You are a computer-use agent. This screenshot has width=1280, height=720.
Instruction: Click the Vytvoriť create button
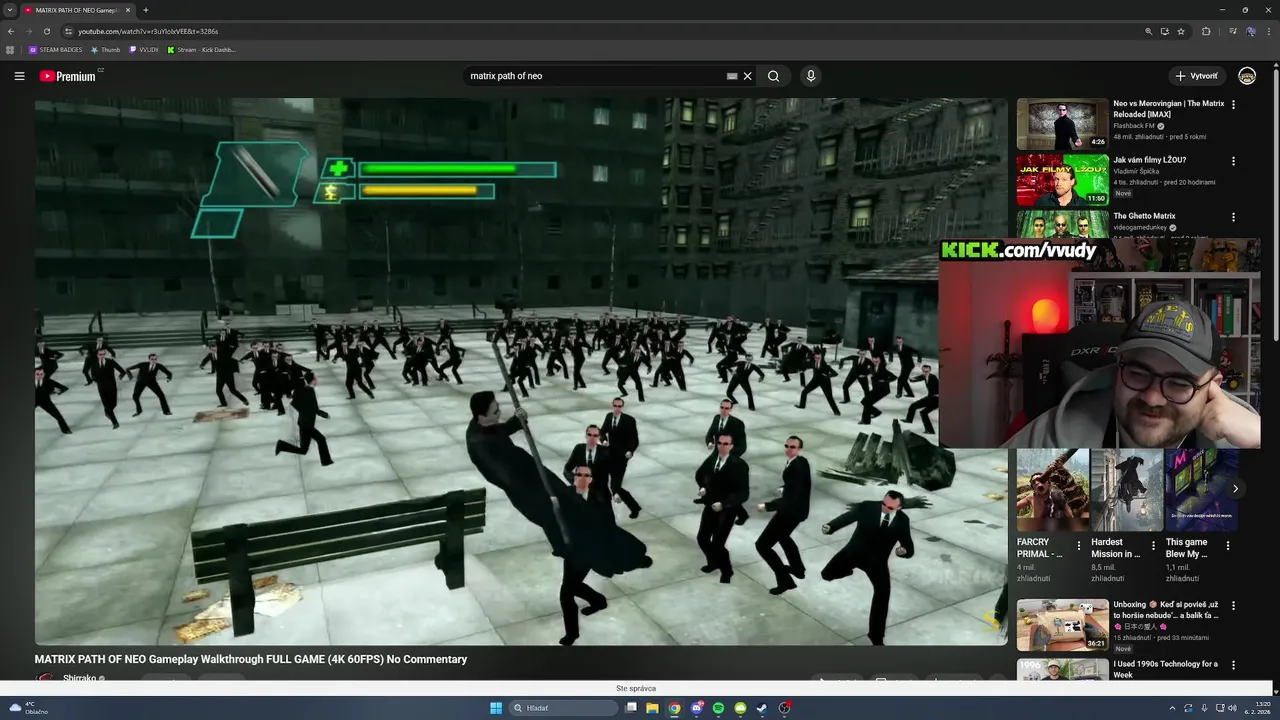point(1197,76)
